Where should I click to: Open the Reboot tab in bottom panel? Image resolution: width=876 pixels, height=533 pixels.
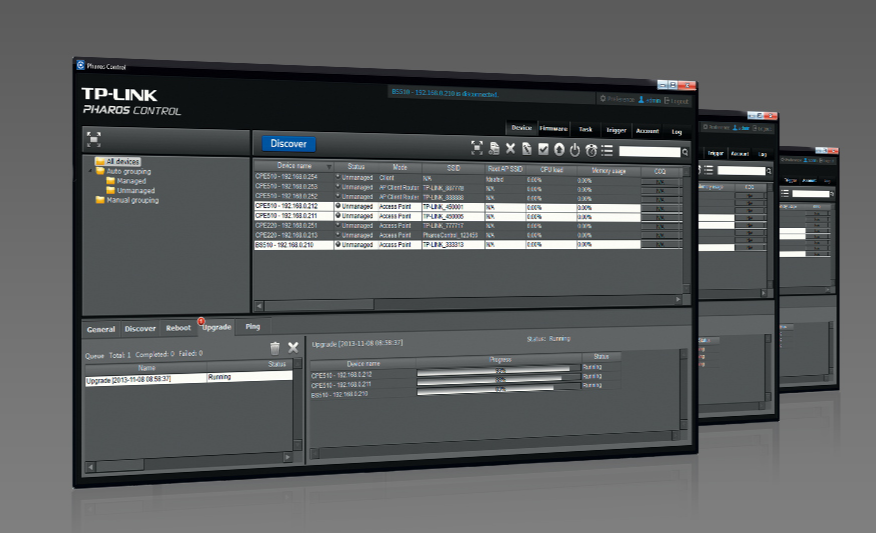coord(178,328)
